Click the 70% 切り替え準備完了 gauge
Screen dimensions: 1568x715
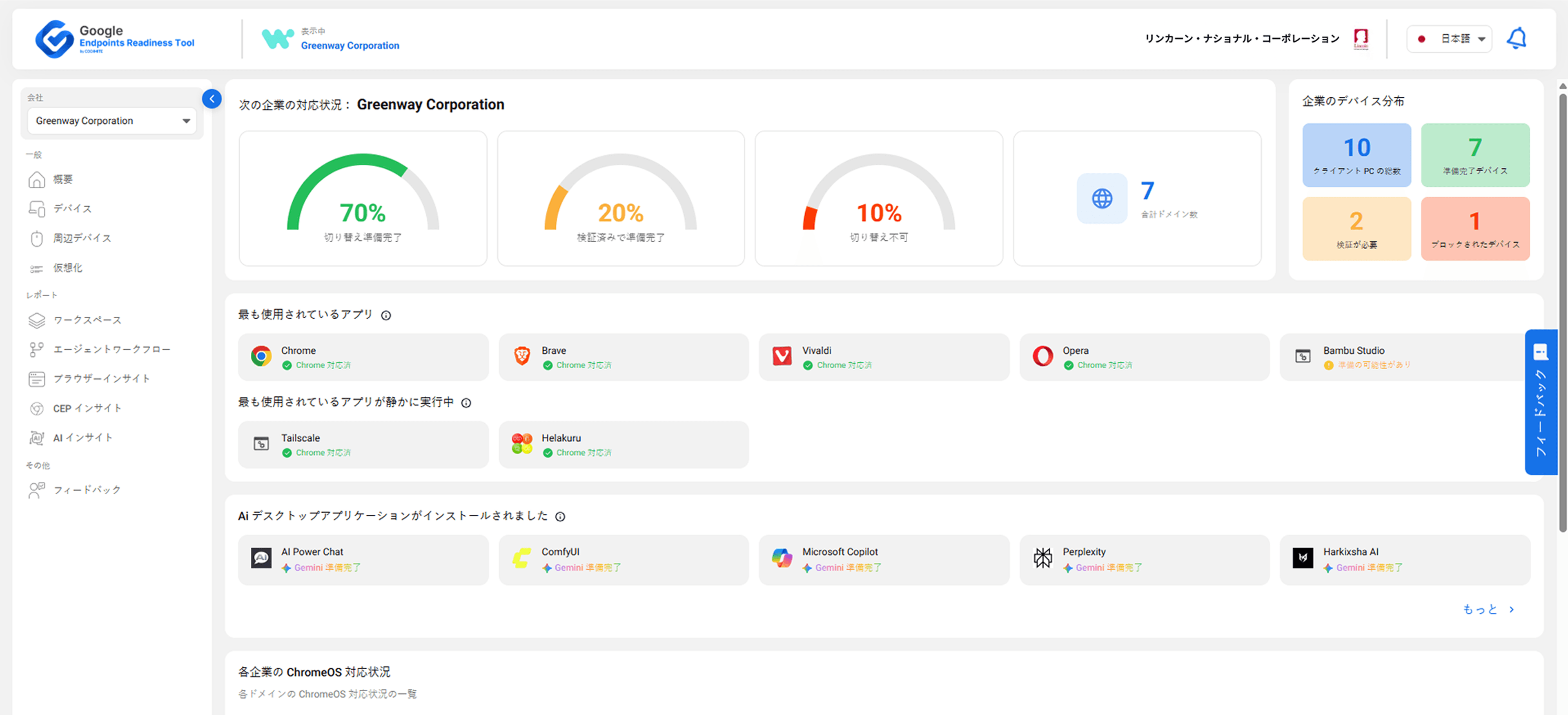click(363, 199)
